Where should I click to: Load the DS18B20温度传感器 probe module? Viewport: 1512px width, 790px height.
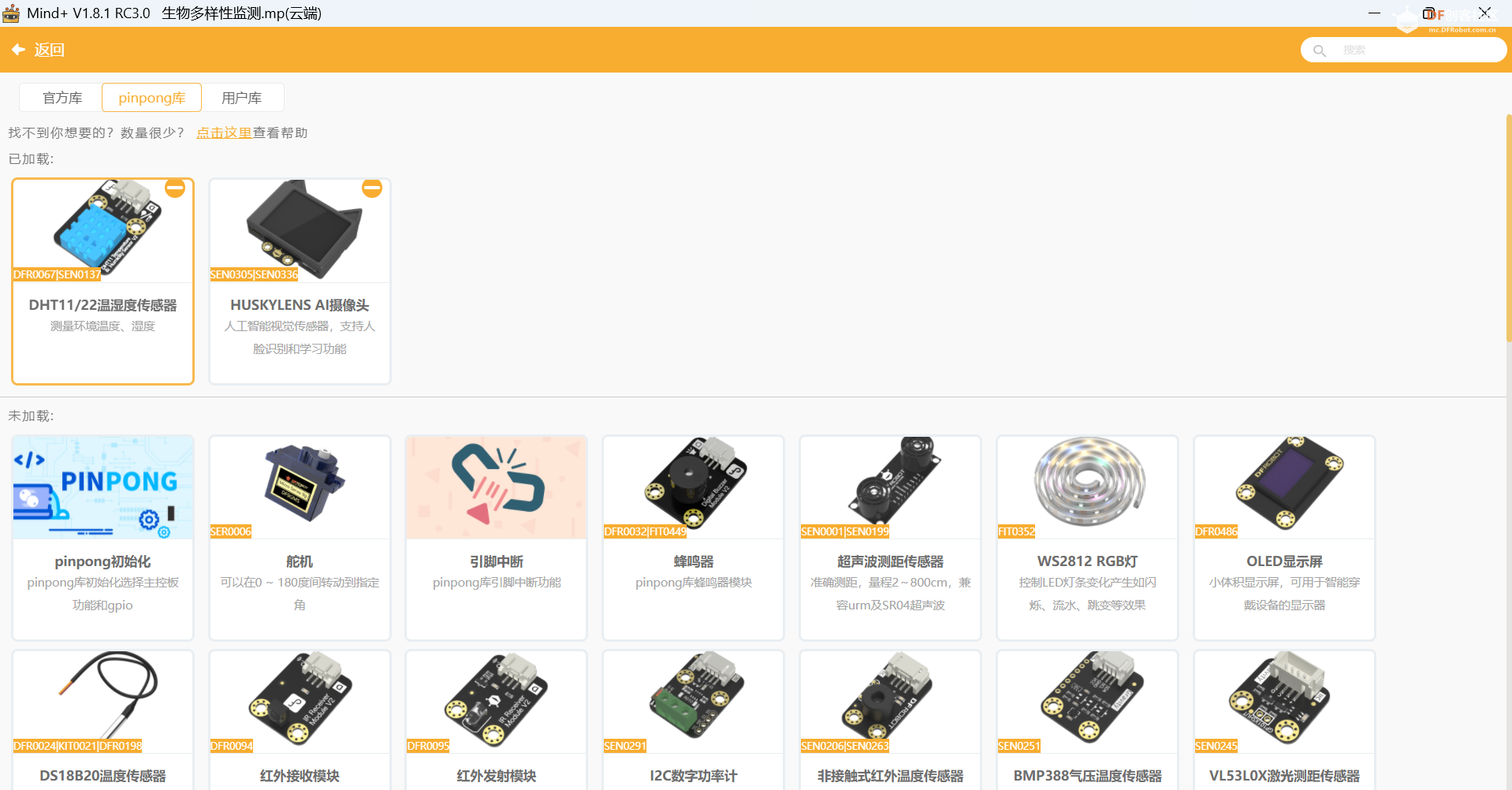(102, 720)
